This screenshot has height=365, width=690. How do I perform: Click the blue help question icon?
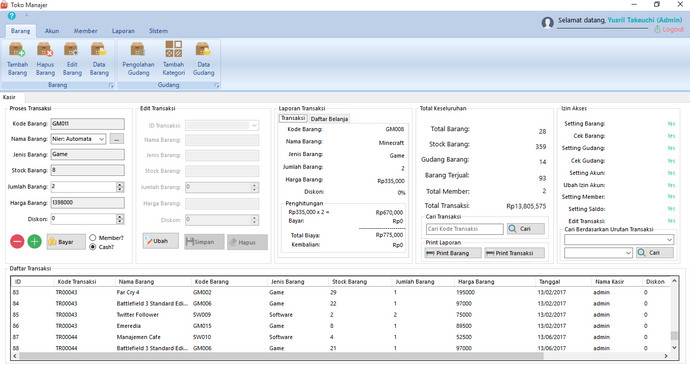(x=11, y=16)
